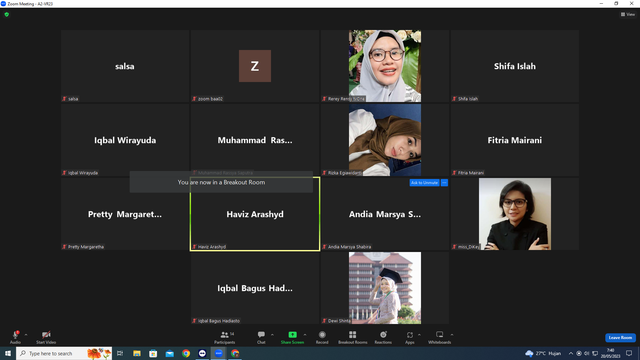Open the weather widget showing 27°C Hujan

(x=543, y=353)
